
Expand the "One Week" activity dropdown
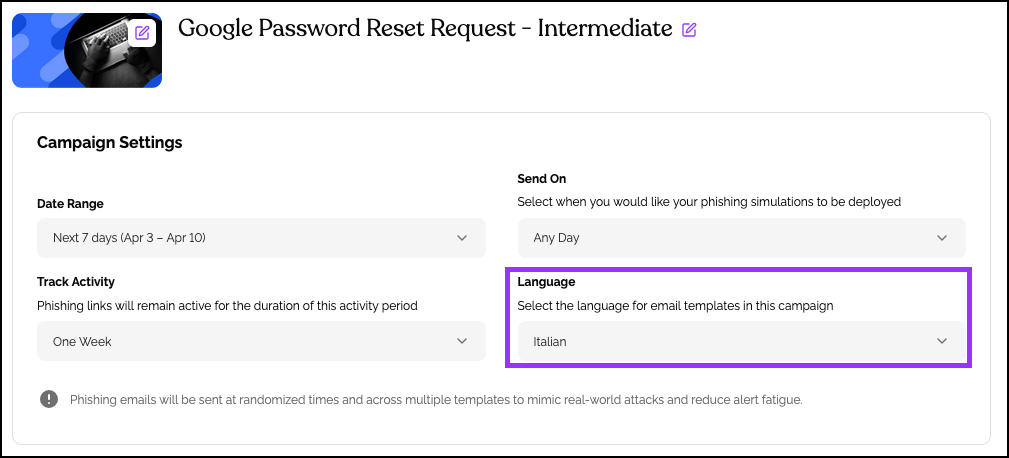tap(260, 341)
